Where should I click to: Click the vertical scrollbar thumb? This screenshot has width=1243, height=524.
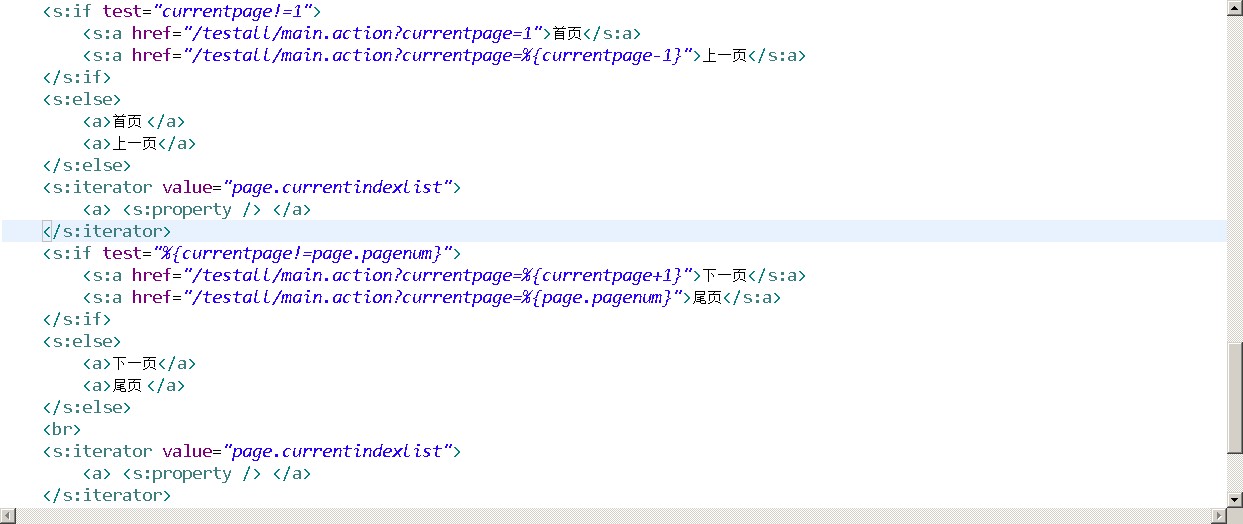click(1235, 397)
